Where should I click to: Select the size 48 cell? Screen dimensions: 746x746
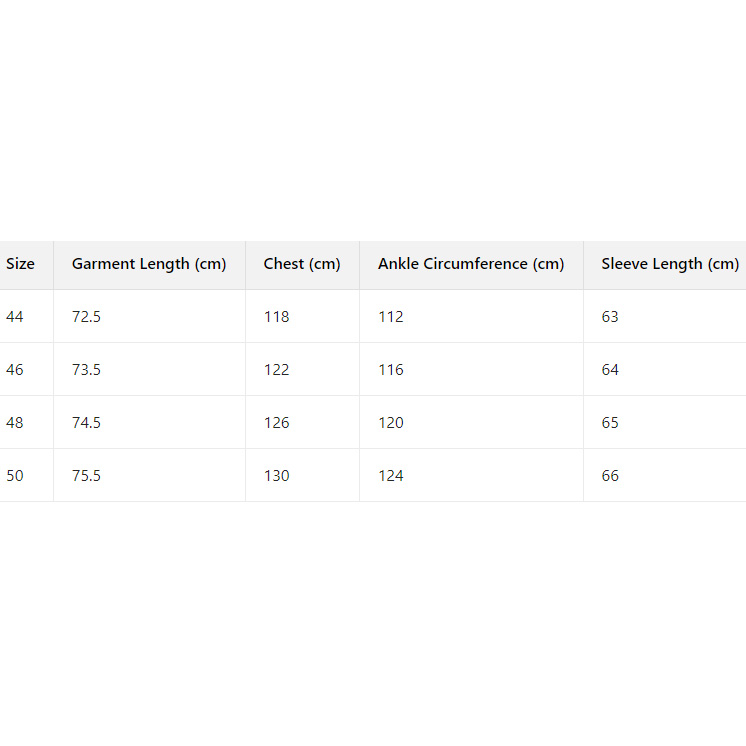tap(15, 423)
